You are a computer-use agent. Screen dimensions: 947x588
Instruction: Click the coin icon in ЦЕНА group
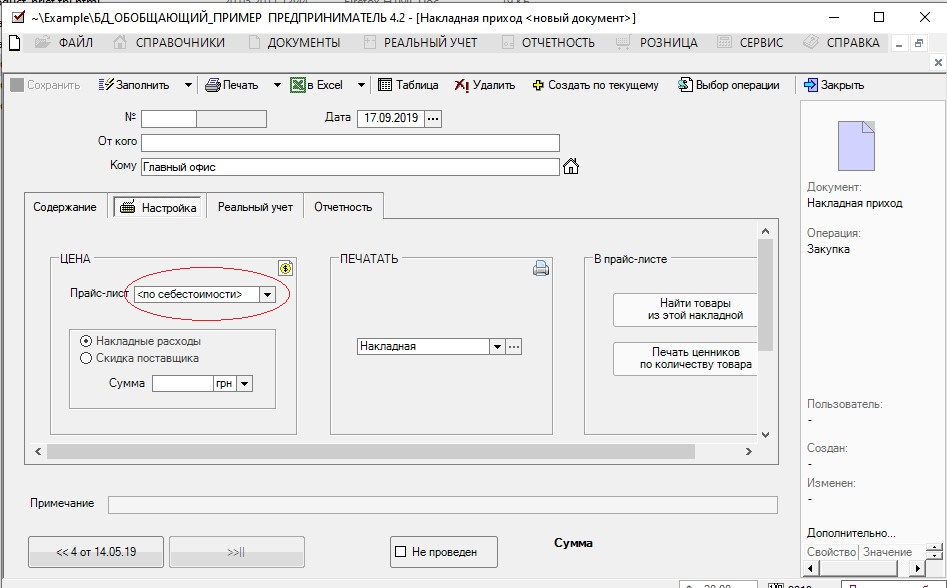coord(286,267)
